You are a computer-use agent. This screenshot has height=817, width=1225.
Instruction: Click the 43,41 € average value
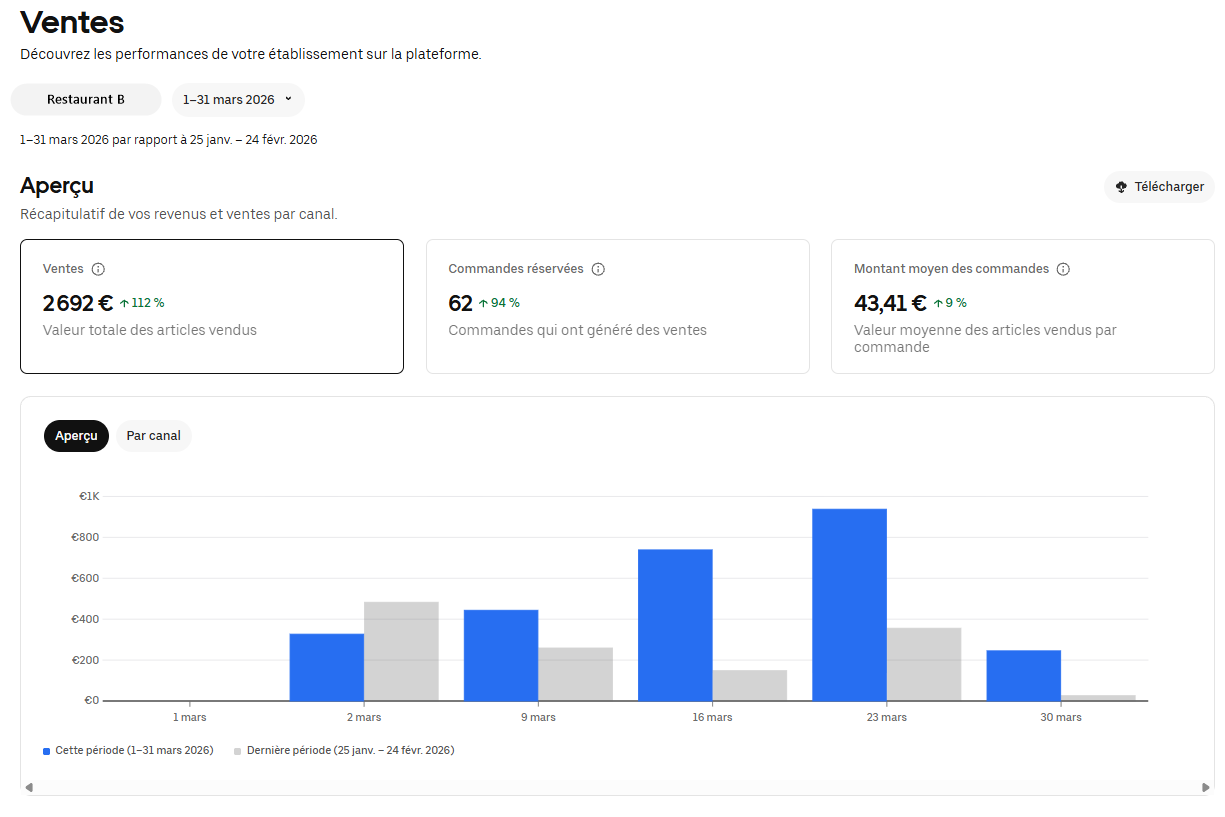(890, 303)
